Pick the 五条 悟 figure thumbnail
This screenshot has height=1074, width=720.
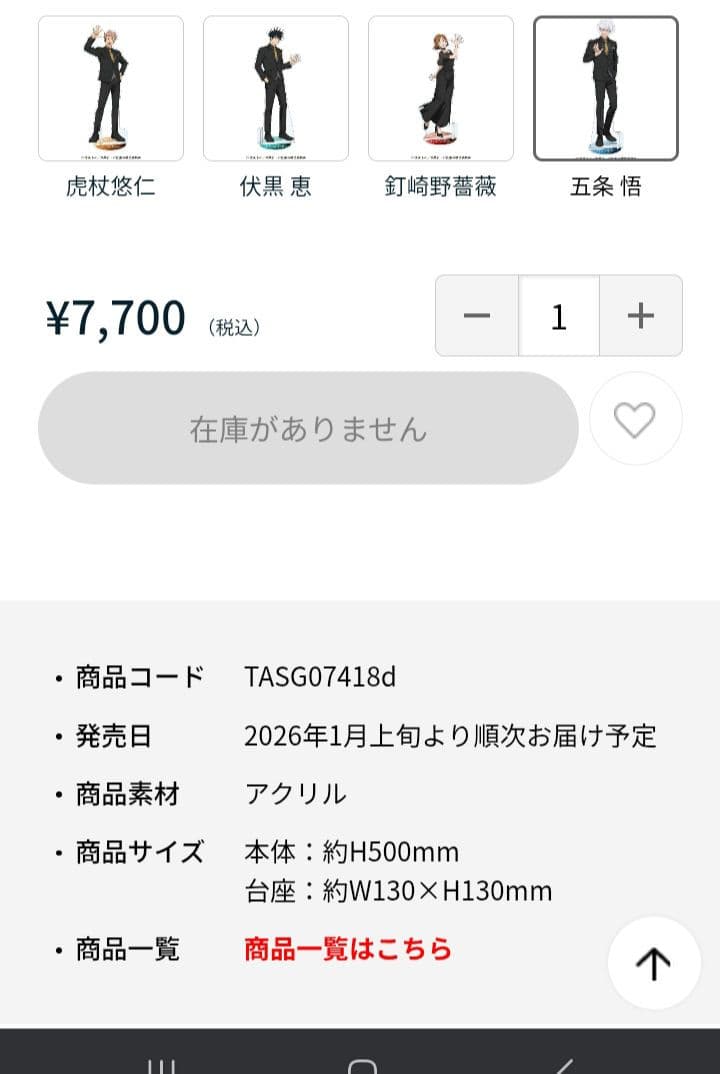tap(606, 89)
